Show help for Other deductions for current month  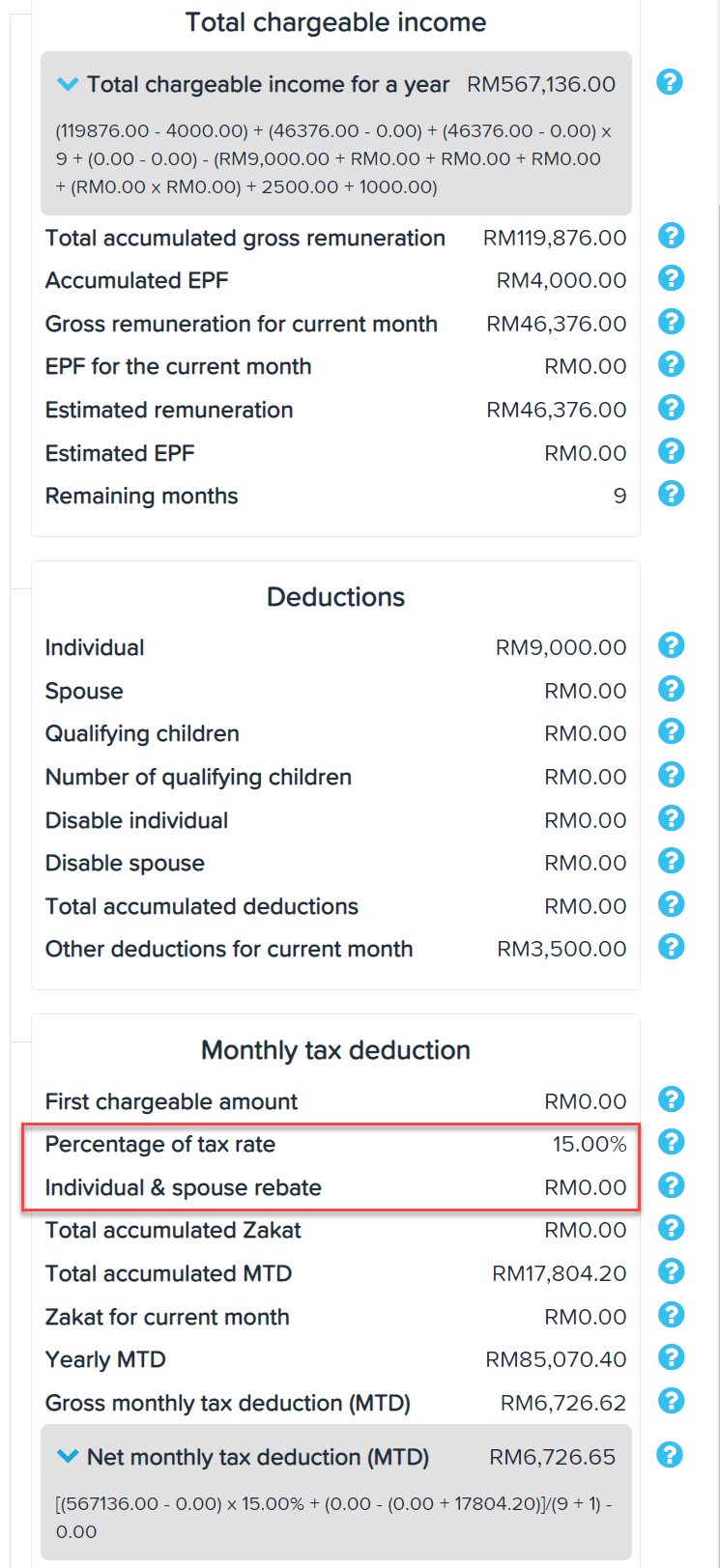(671, 947)
